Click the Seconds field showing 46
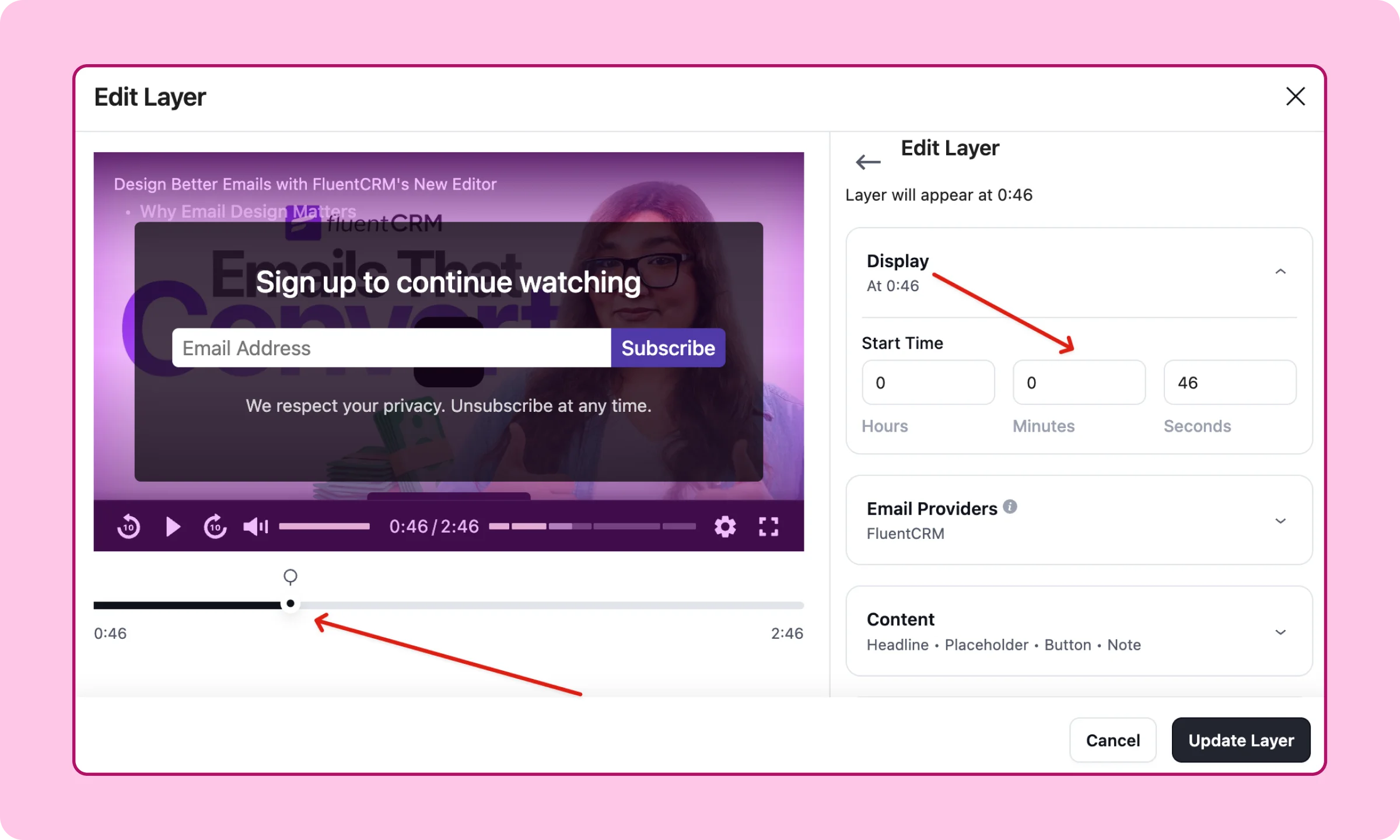Image resolution: width=1400 pixels, height=840 pixels. click(x=1230, y=382)
